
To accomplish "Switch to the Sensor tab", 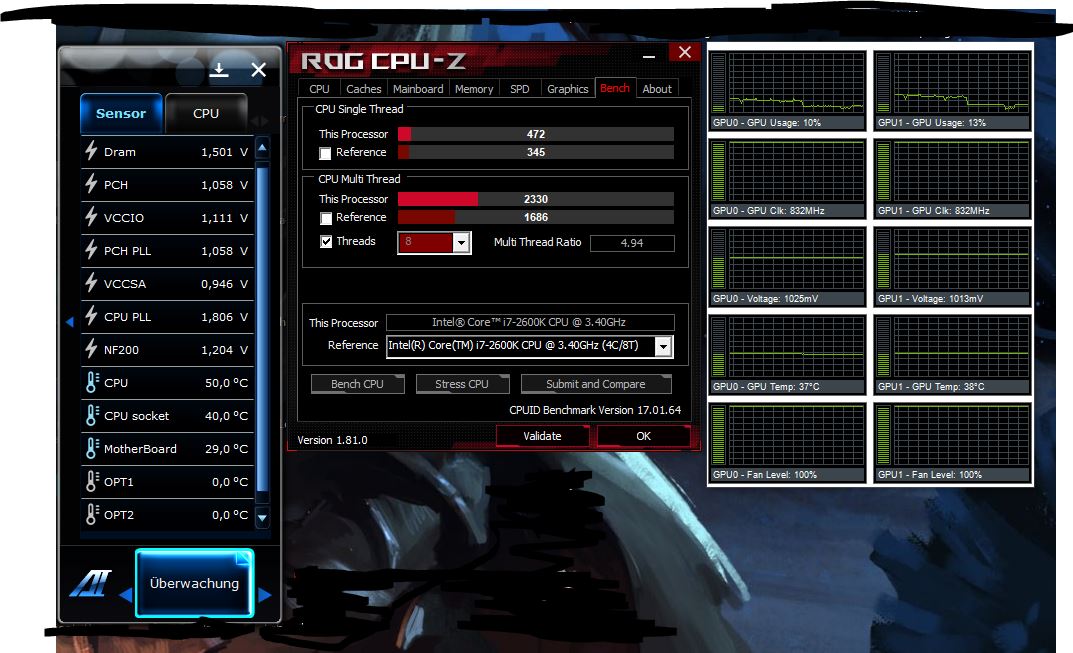I will [121, 113].
